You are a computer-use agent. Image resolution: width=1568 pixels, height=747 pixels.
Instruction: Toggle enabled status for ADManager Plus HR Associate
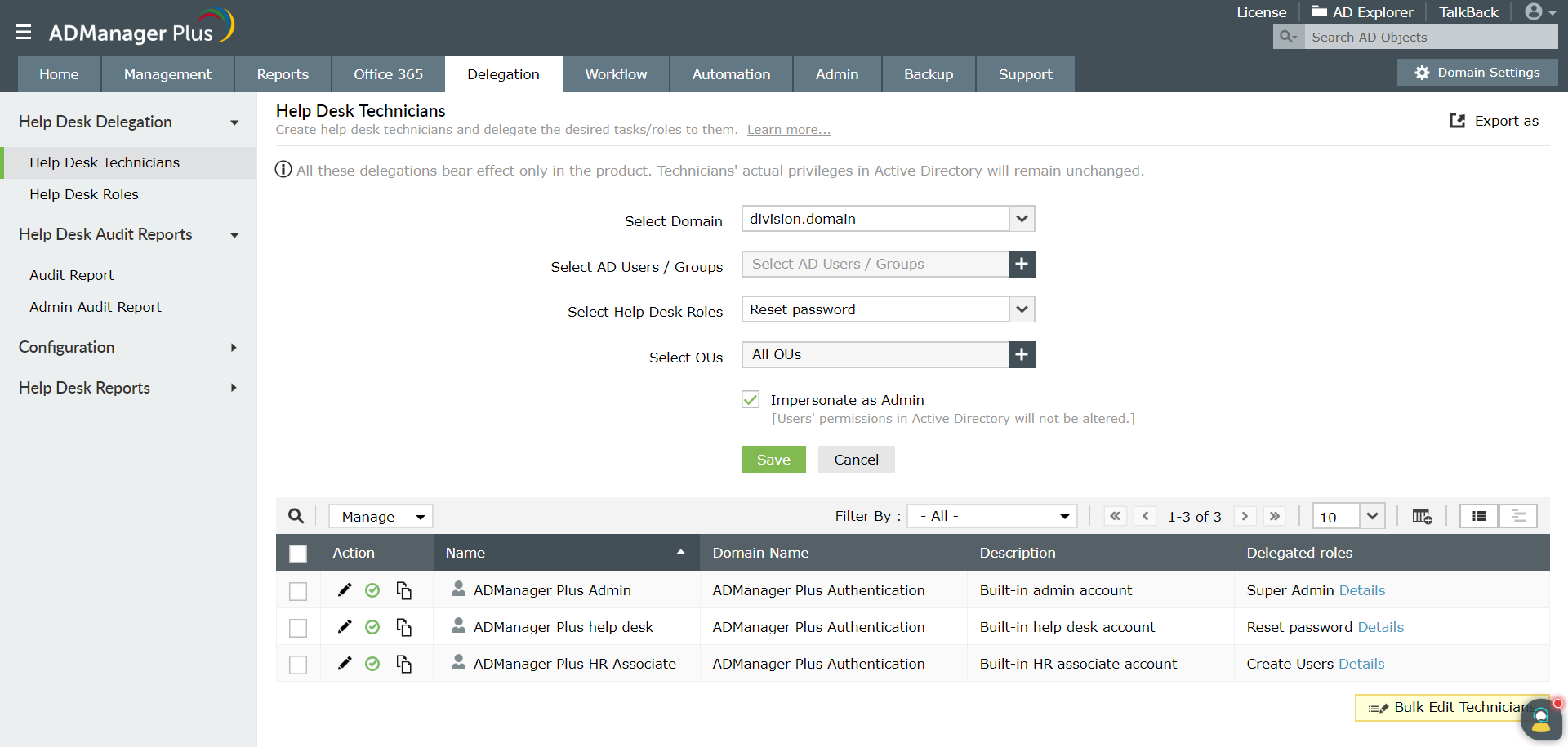[372, 664]
